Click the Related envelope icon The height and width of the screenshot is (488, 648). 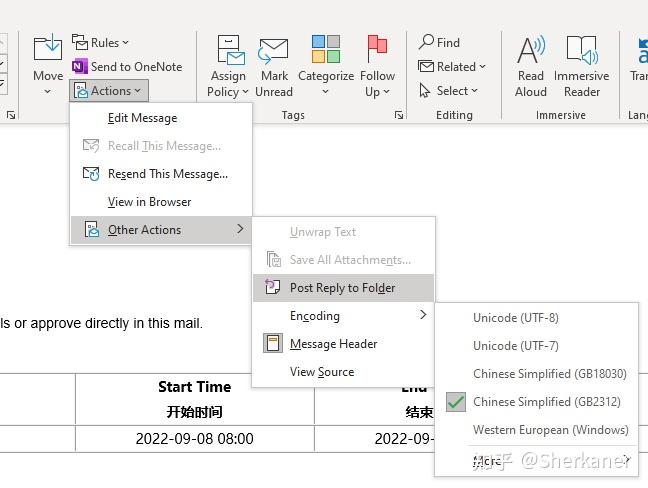pyautogui.click(x=426, y=66)
